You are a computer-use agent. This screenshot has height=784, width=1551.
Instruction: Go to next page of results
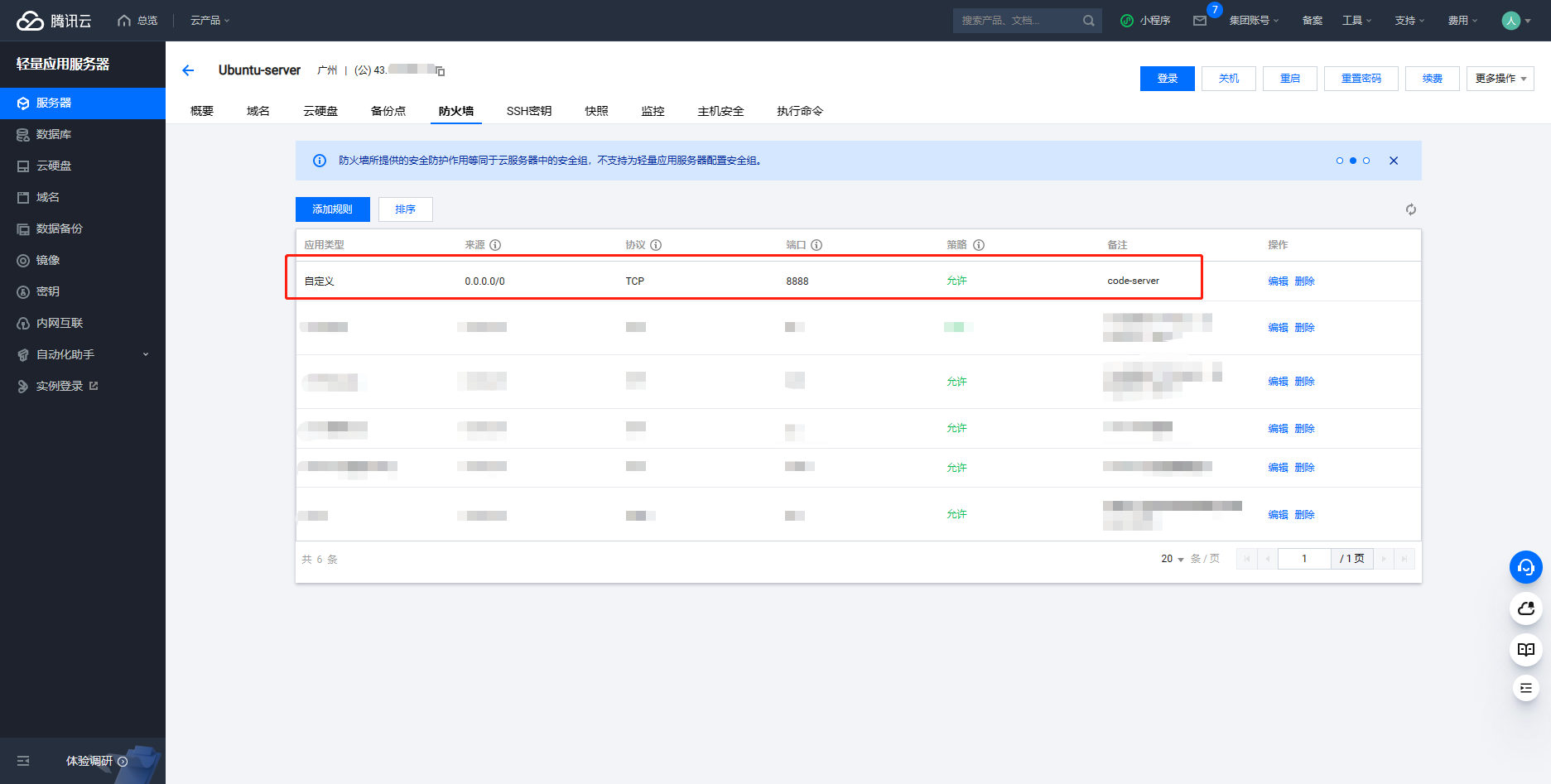pyautogui.click(x=1384, y=559)
